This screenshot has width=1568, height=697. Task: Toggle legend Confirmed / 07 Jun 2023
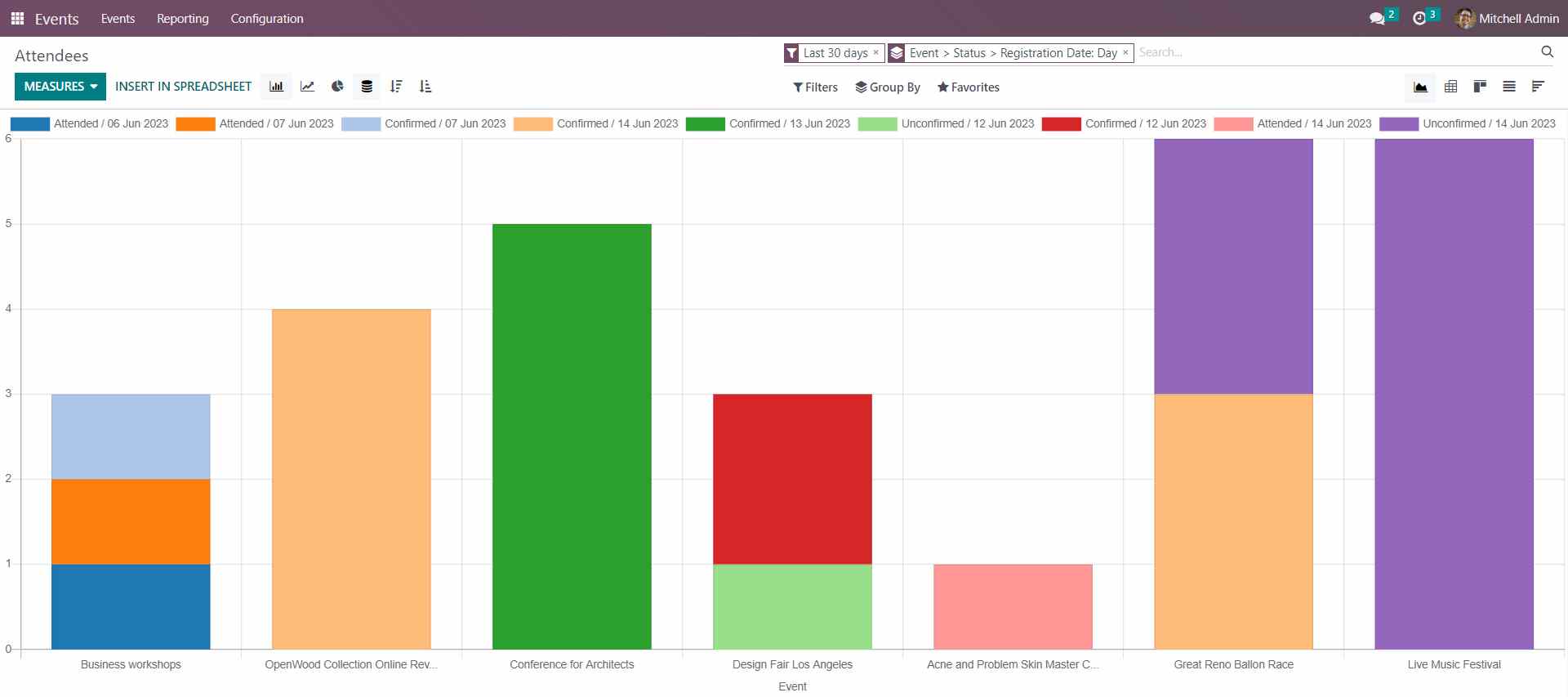[424, 124]
